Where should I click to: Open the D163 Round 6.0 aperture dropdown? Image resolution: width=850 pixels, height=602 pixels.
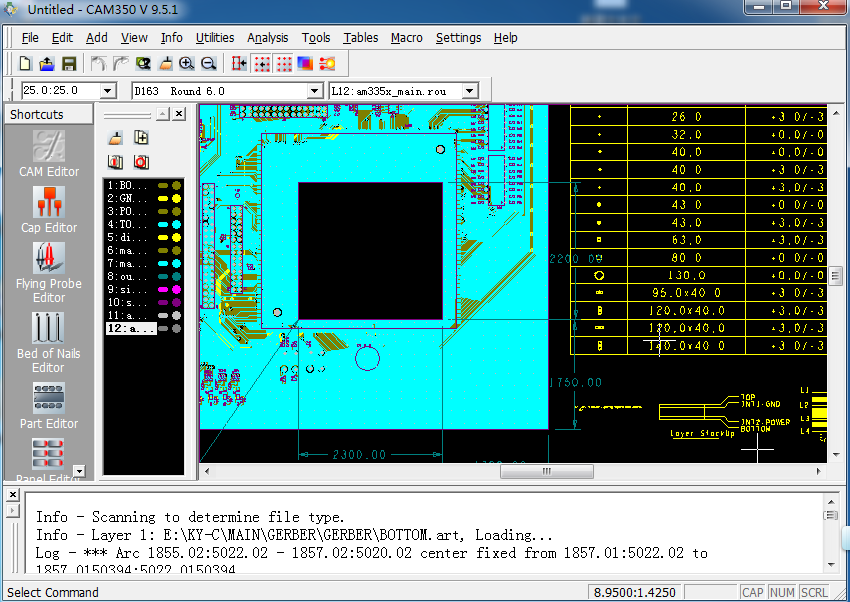[x=315, y=91]
